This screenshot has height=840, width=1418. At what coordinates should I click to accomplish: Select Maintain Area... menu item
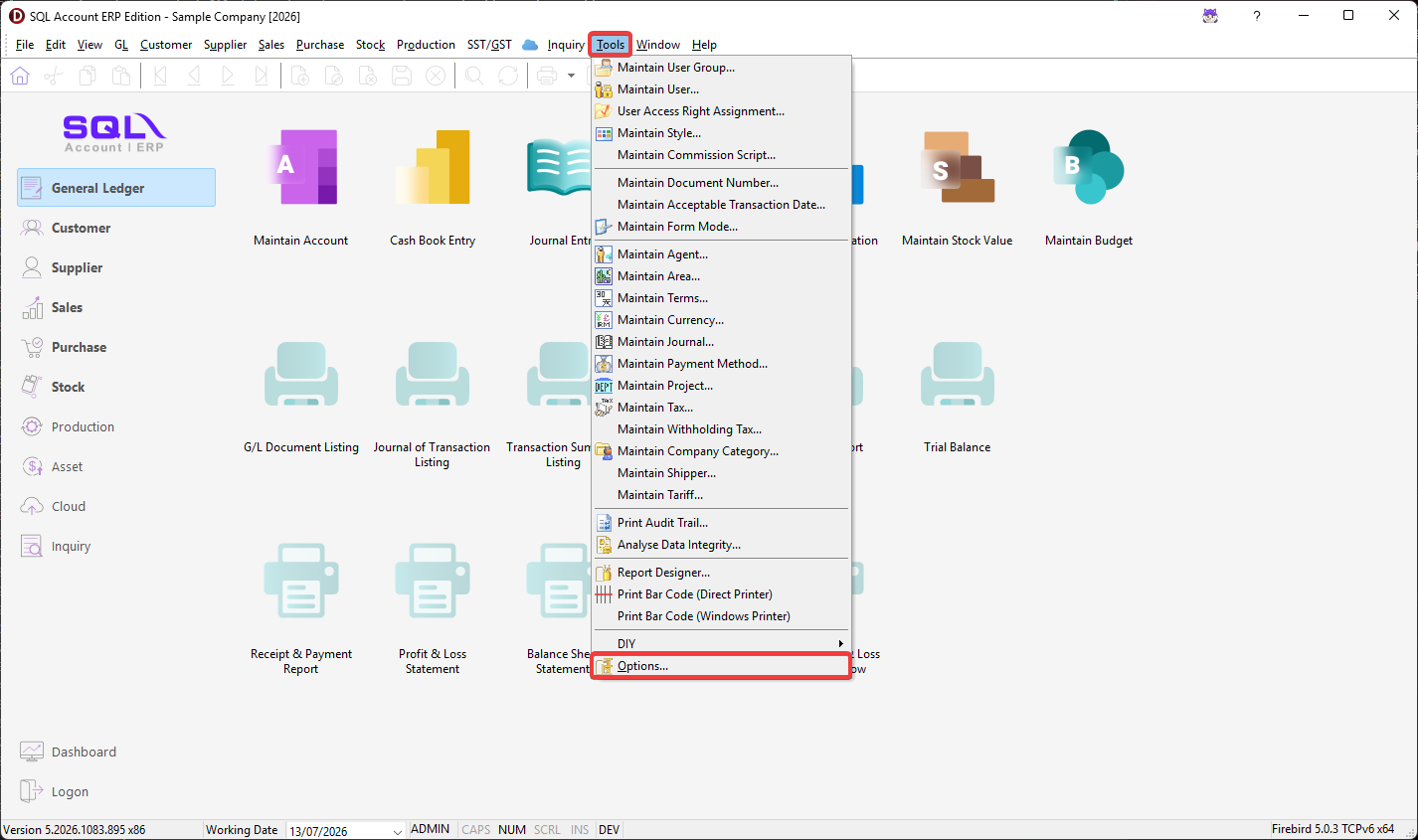tap(721, 276)
